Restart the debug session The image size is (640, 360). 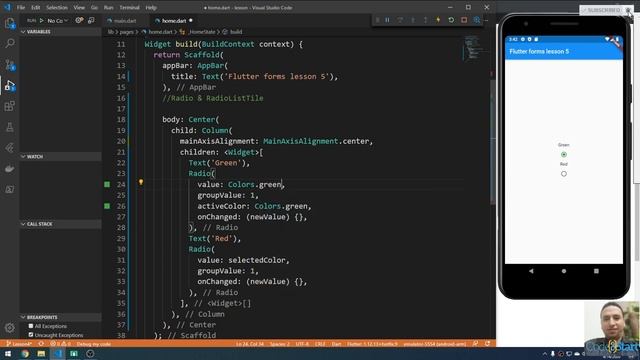point(451,20)
